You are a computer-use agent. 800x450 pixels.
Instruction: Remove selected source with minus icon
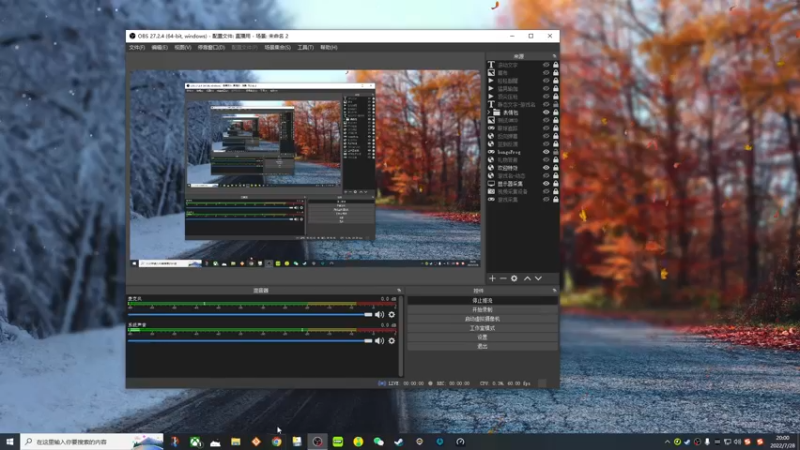[503, 278]
